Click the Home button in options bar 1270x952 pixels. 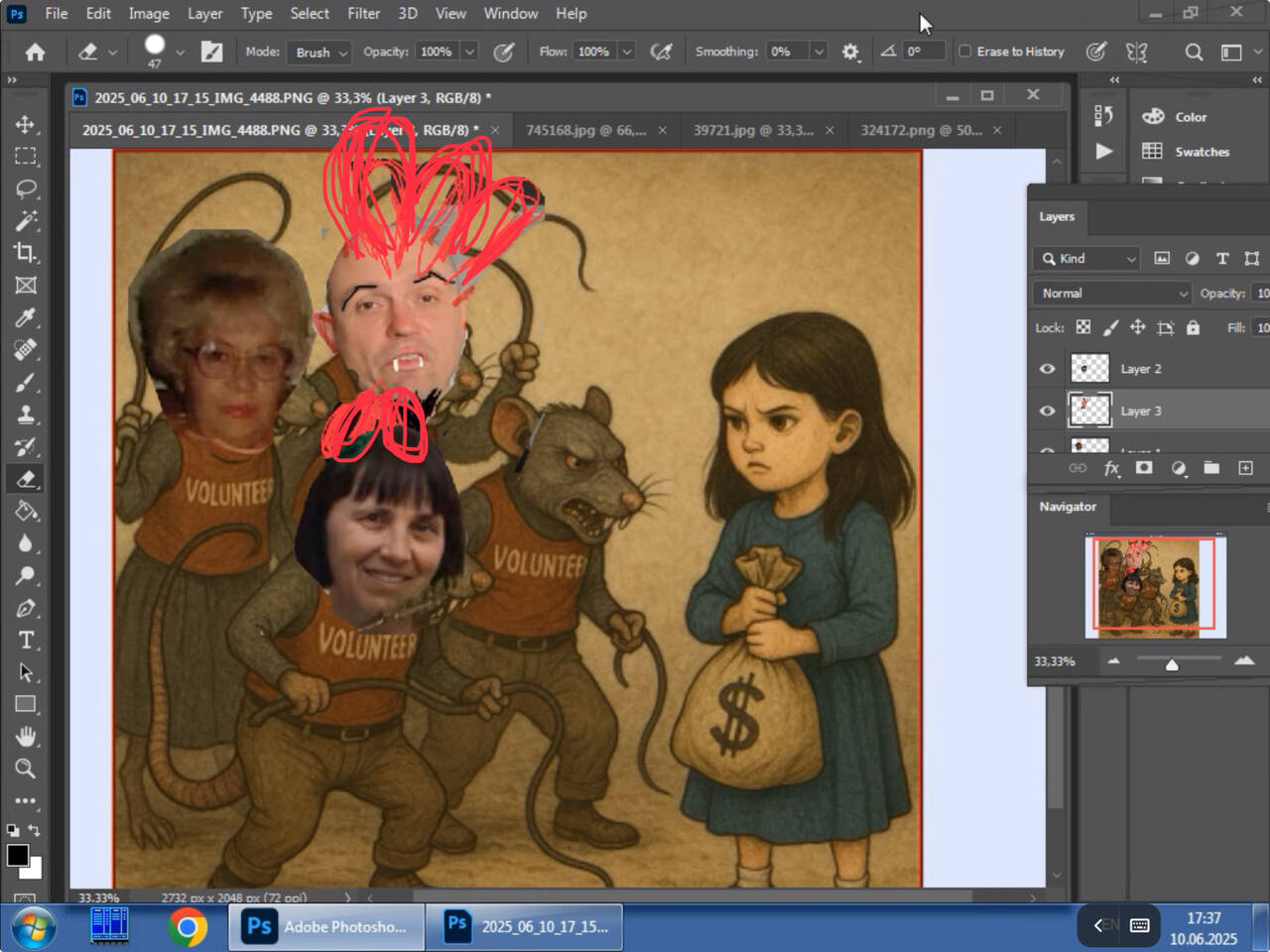35,52
